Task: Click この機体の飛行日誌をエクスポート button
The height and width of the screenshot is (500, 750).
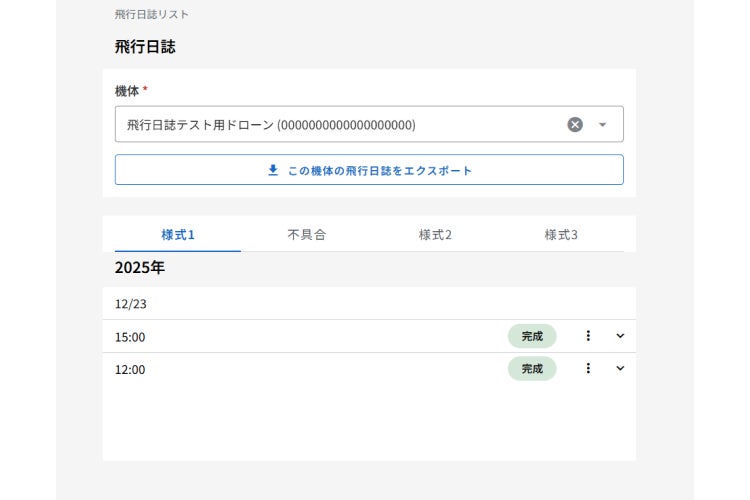Action: click(x=369, y=170)
